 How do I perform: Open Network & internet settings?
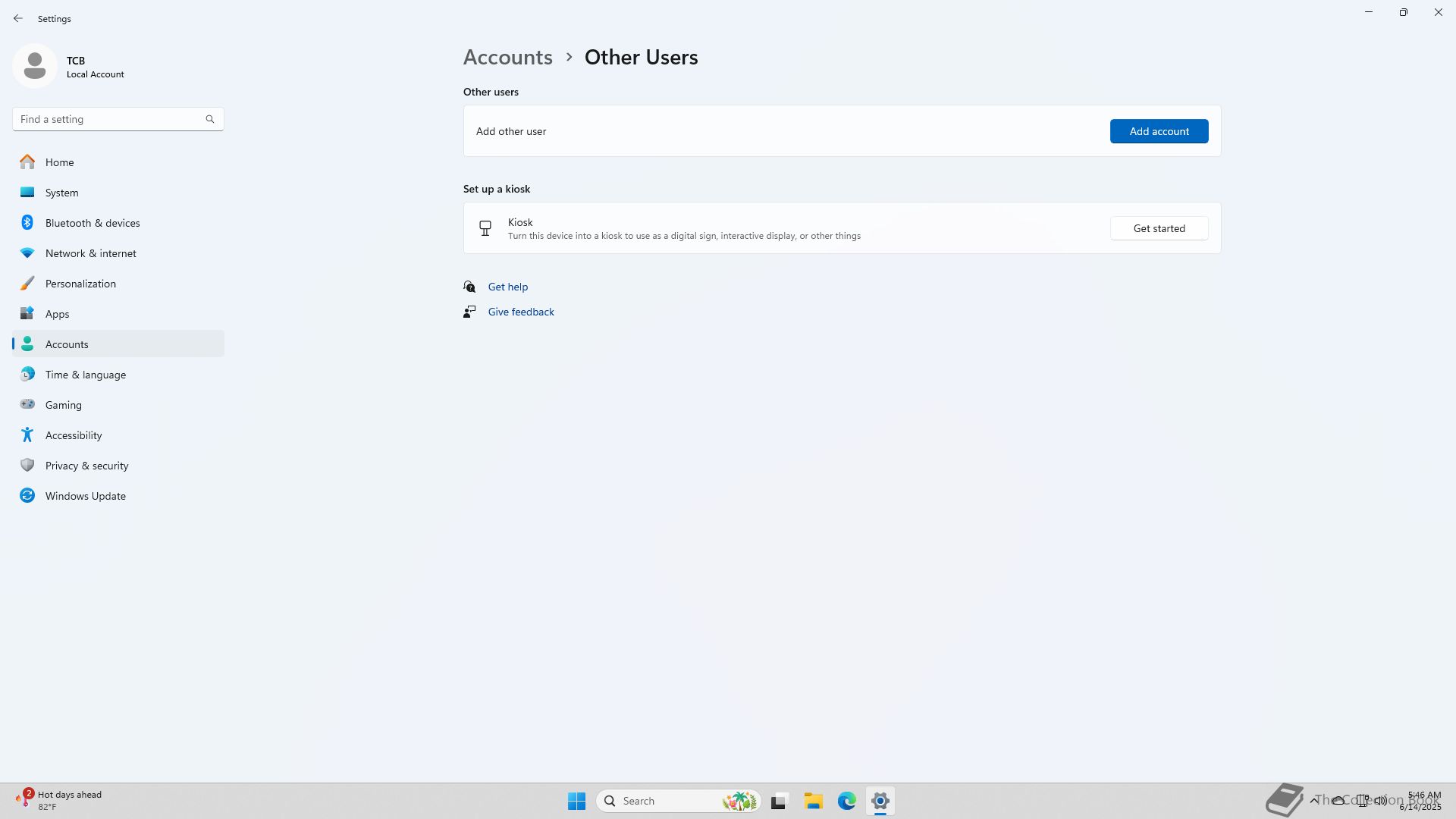point(90,253)
